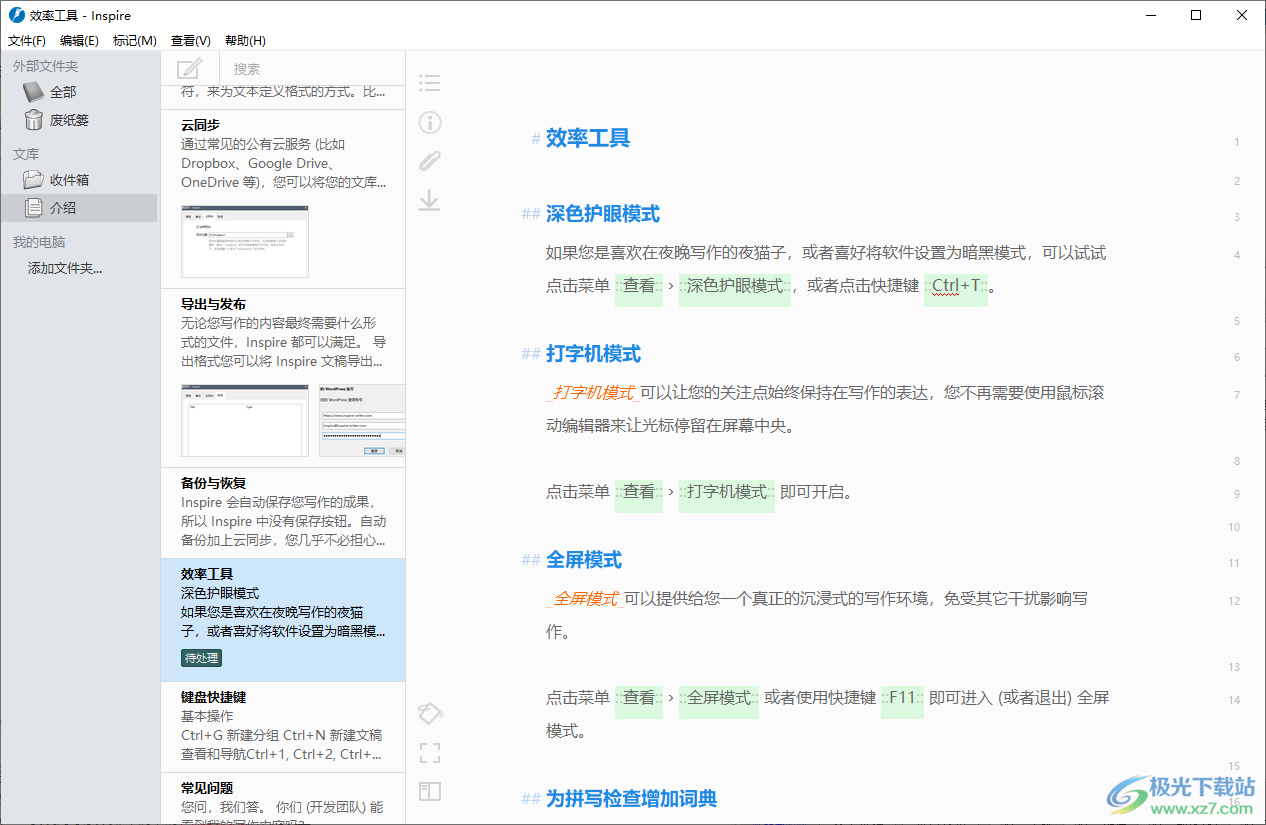Open the 查看(V) menu
1266x825 pixels.
[190, 41]
